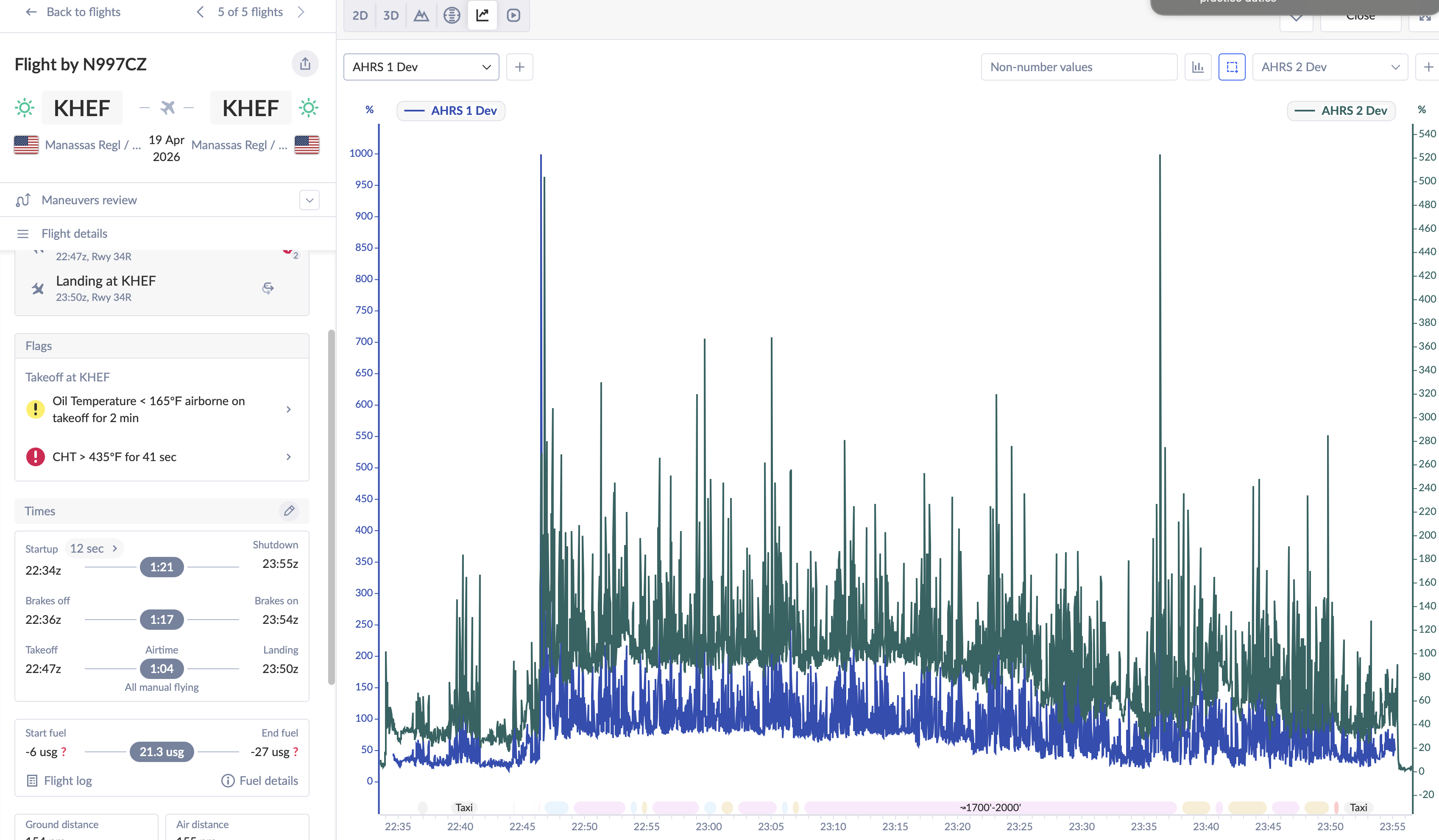Screen dimensions: 1439x840
Task: Select departure airport KHEF
Action: [82, 108]
